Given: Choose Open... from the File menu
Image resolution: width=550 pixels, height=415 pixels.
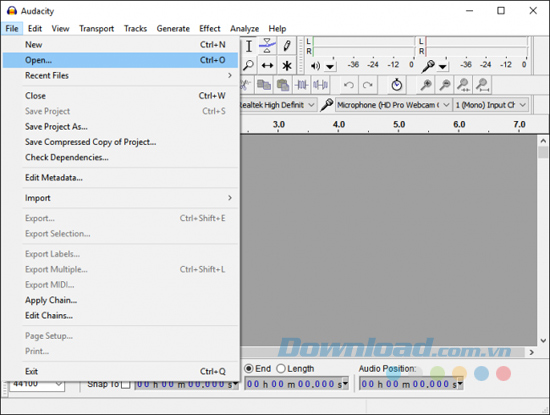Looking at the screenshot, I should pyautogui.click(x=120, y=60).
